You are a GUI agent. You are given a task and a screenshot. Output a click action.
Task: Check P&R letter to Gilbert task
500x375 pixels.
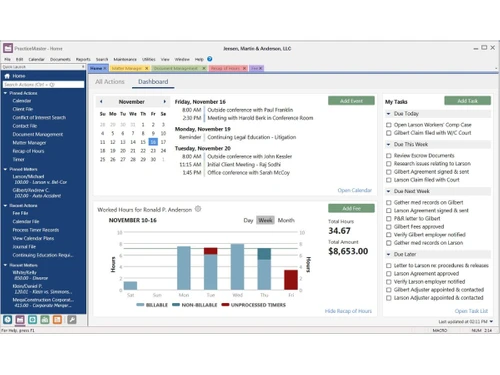click(389, 219)
